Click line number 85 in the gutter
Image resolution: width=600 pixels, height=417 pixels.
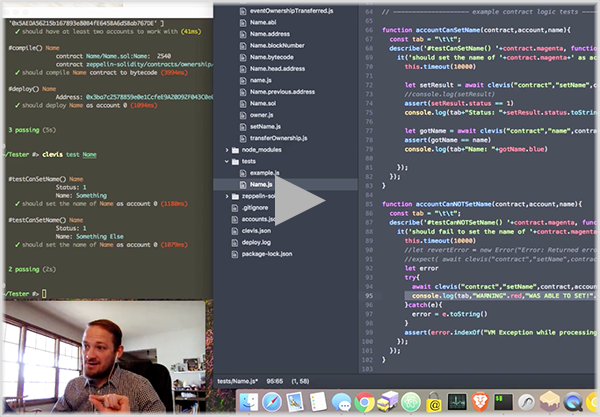[x=368, y=204]
